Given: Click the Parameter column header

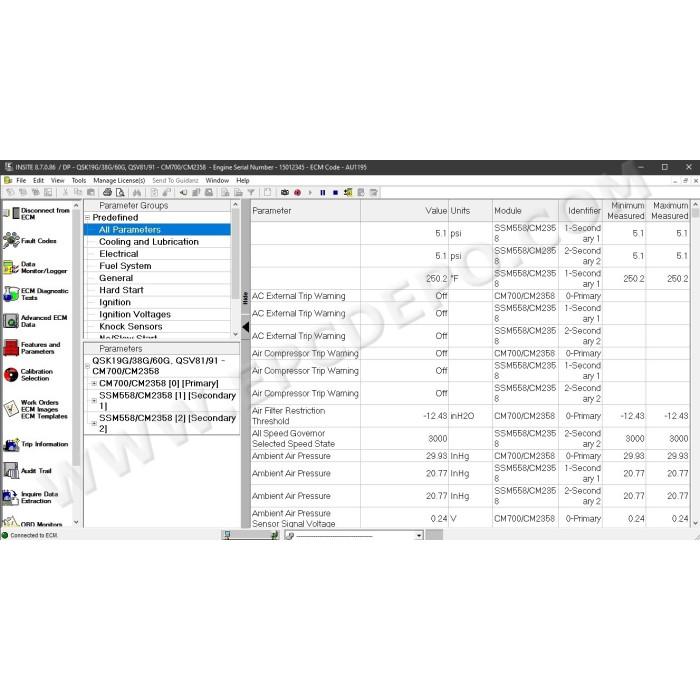Looking at the screenshot, I should (305, 211).
